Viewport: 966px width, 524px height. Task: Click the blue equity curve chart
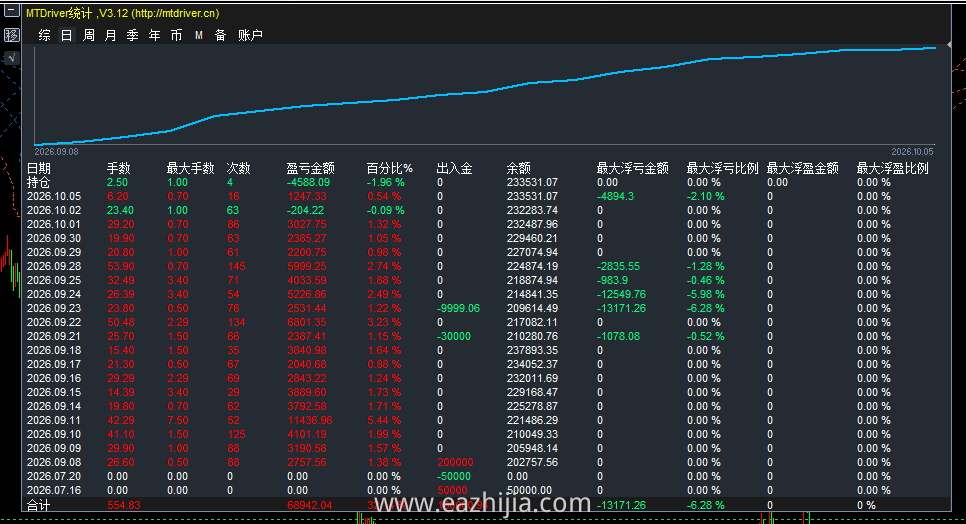pyautogui.click(x=485, y=96)
